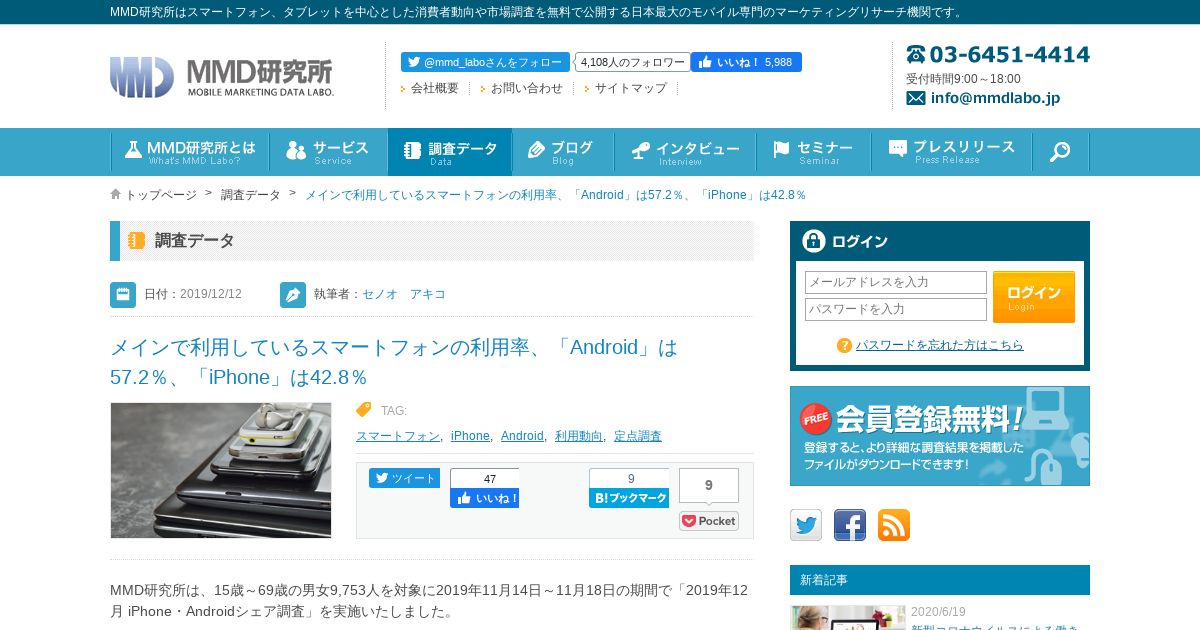Click the search magnifier icon in navbar

[x=1060, y=152]
